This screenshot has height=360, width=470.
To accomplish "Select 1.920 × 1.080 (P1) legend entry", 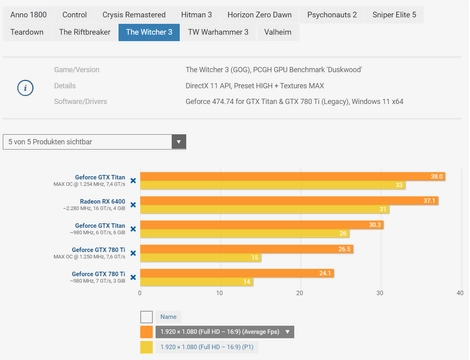I will pyautogui.click(x=207, y=347).
